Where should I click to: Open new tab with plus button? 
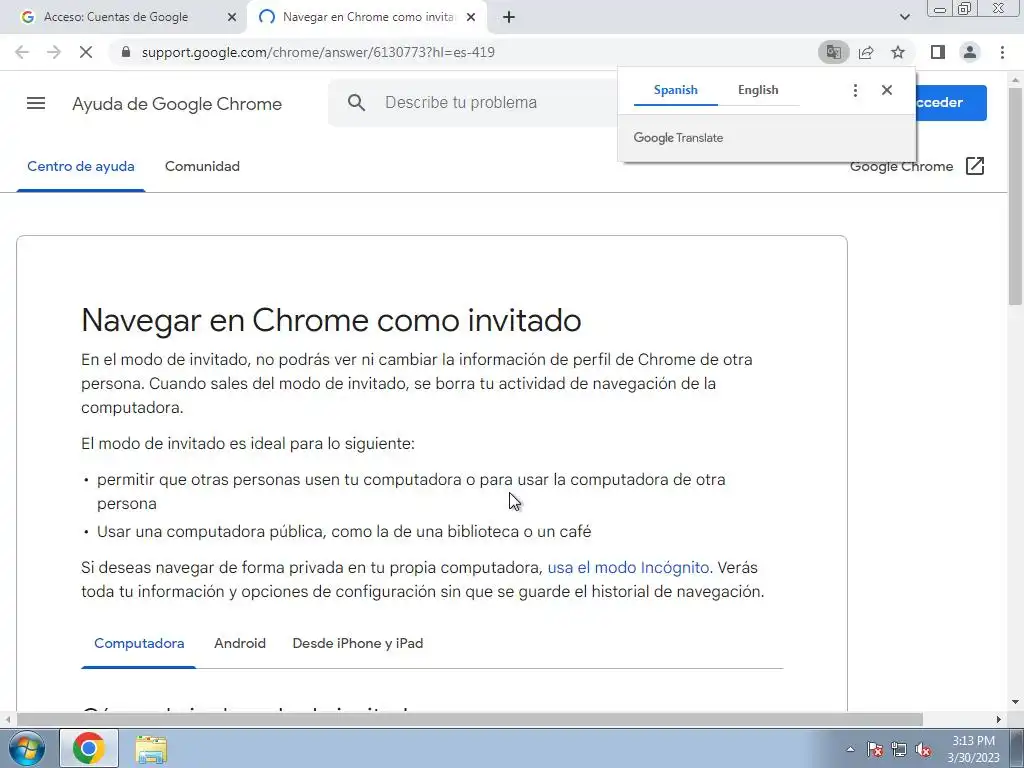click(509, 17)
